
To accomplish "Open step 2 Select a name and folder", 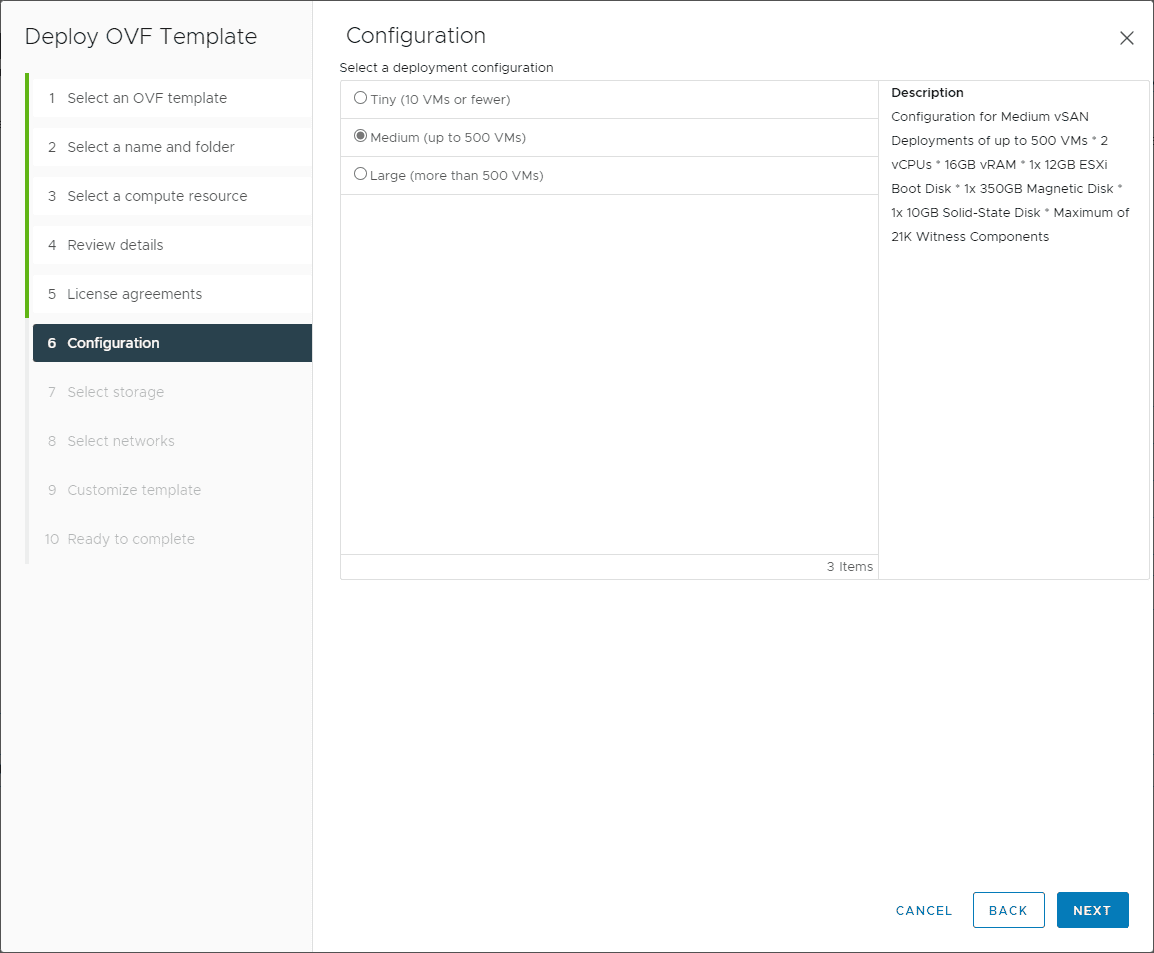I will tap(151, 147).
